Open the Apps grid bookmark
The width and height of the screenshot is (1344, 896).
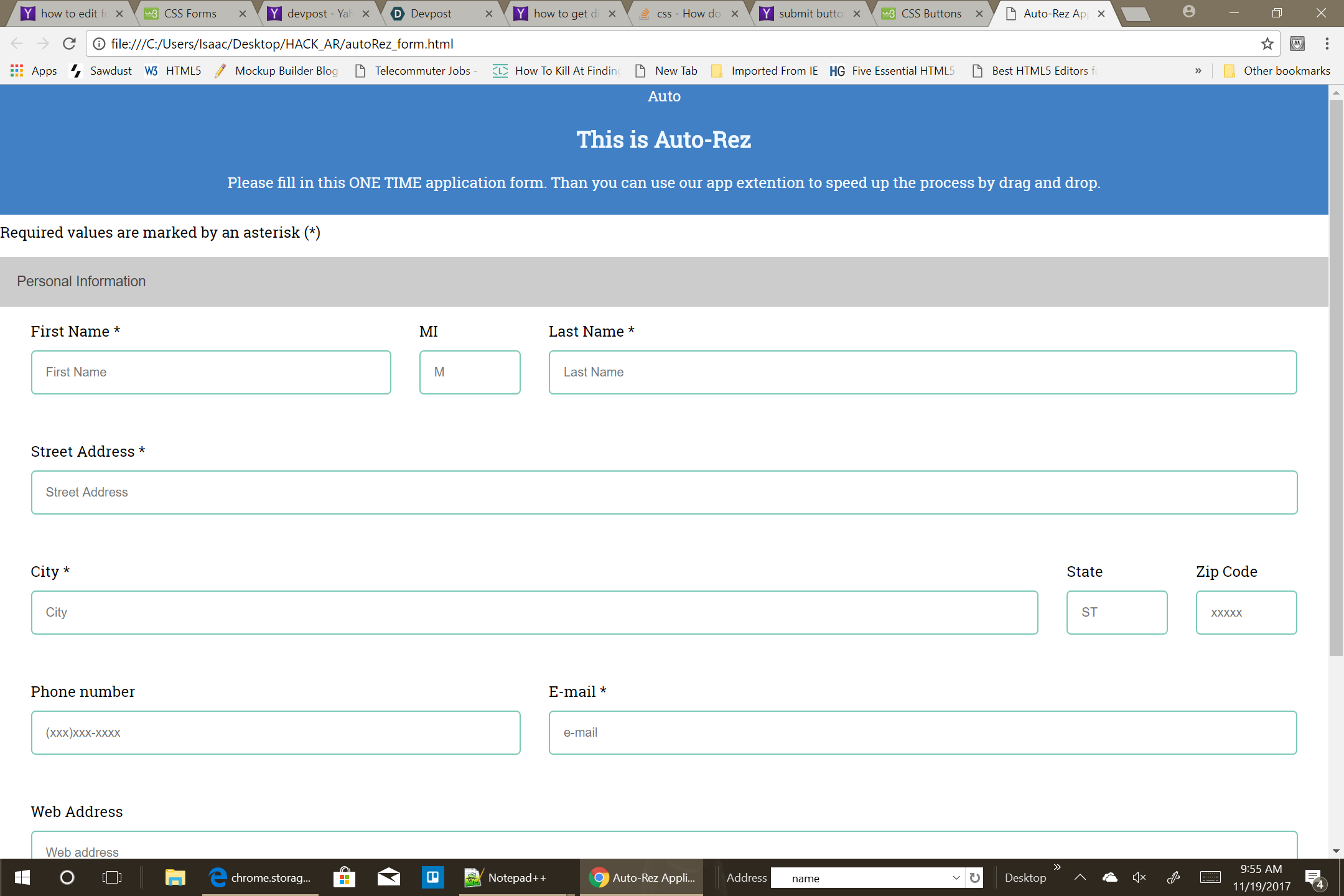point(34,71)
